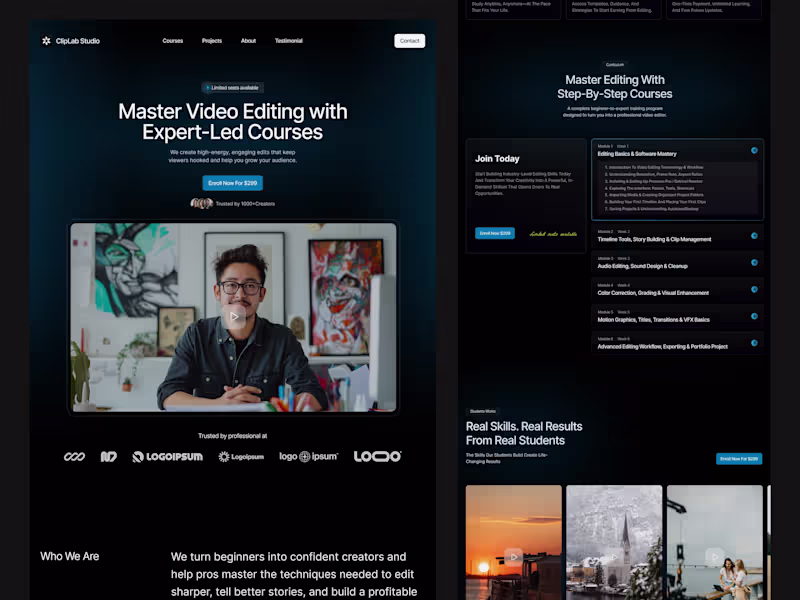Click the creator avatars next to Trusted by 1000+
This screenshot has height=600, width=800.
coord(202,204)
